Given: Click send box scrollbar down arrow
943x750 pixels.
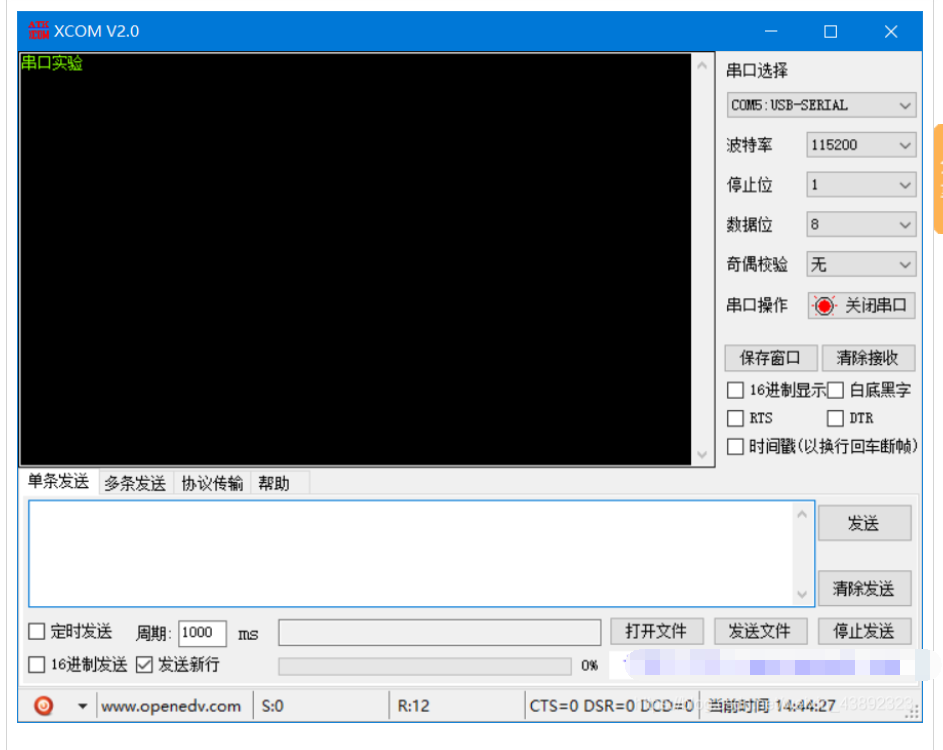Looking at the screenshot, I should tap(802, 594).
